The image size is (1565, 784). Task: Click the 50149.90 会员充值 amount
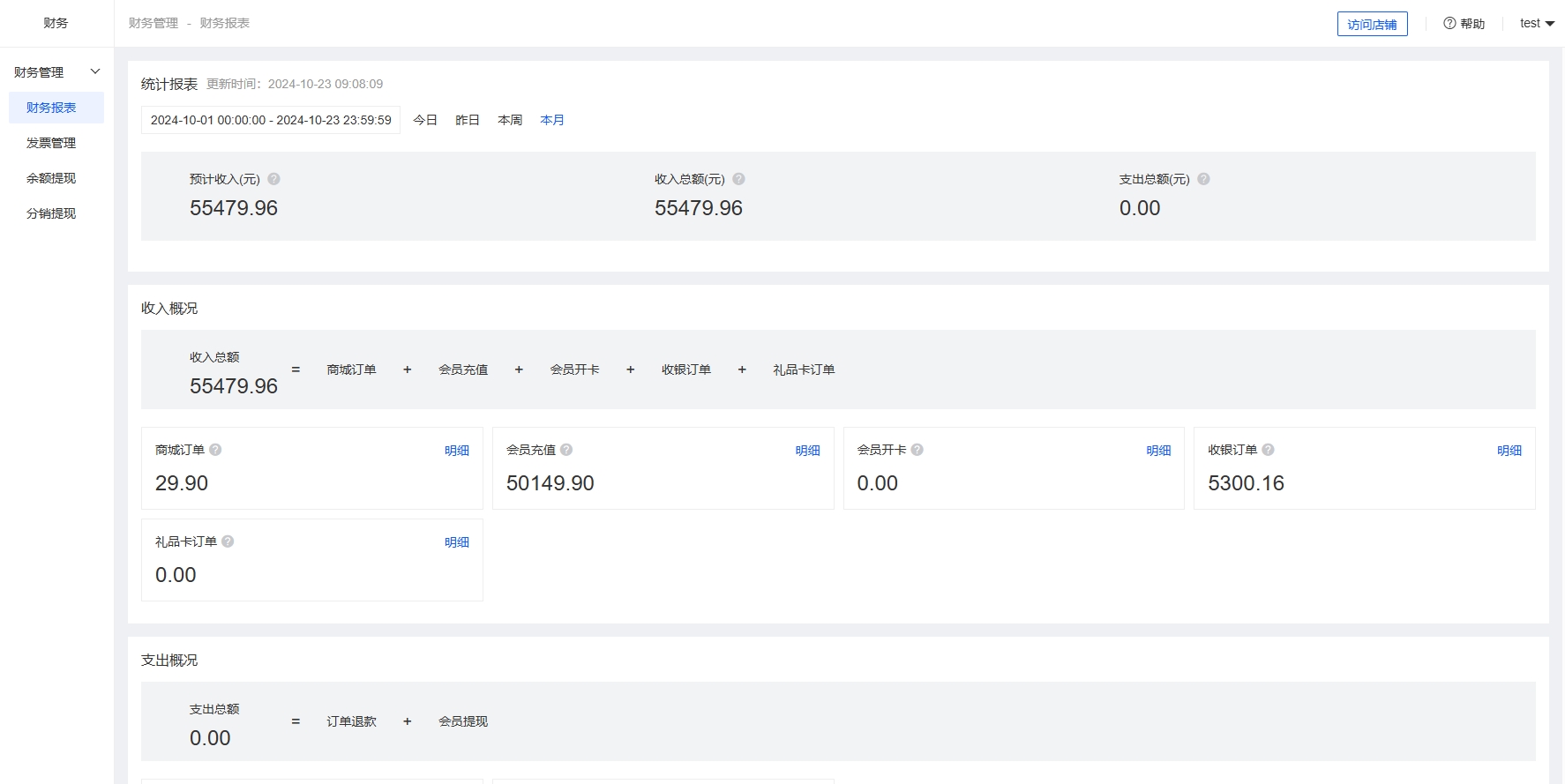550,483
